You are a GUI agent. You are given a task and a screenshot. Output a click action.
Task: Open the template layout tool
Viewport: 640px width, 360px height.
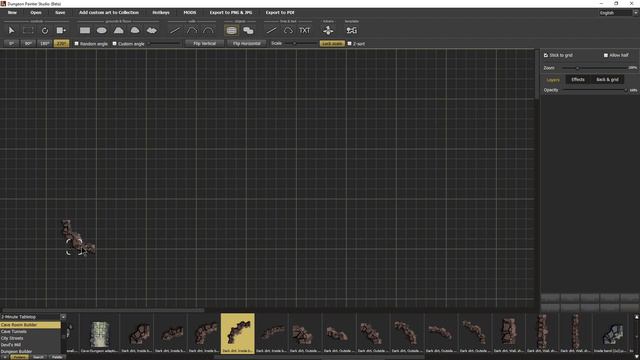pos(351,30)
